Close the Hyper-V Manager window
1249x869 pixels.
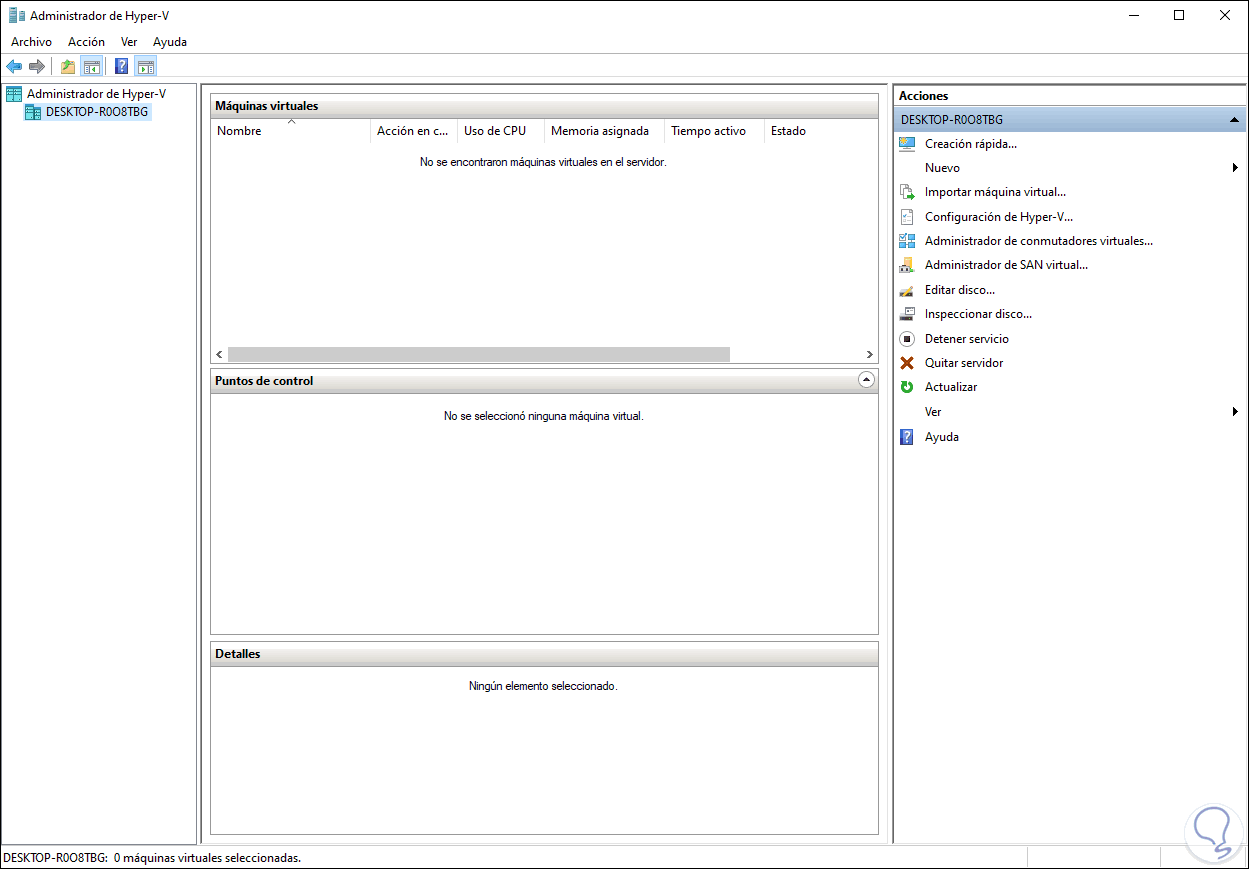[1225, 15]
